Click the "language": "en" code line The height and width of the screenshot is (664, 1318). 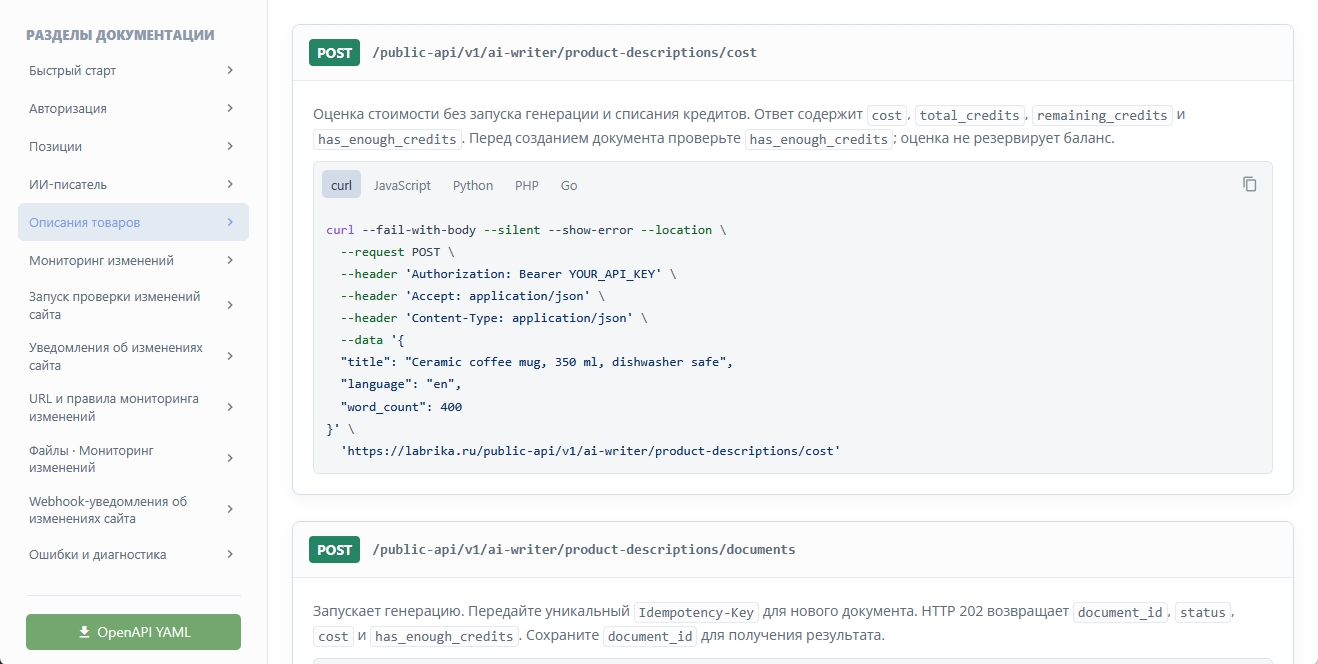coord(402,384)
